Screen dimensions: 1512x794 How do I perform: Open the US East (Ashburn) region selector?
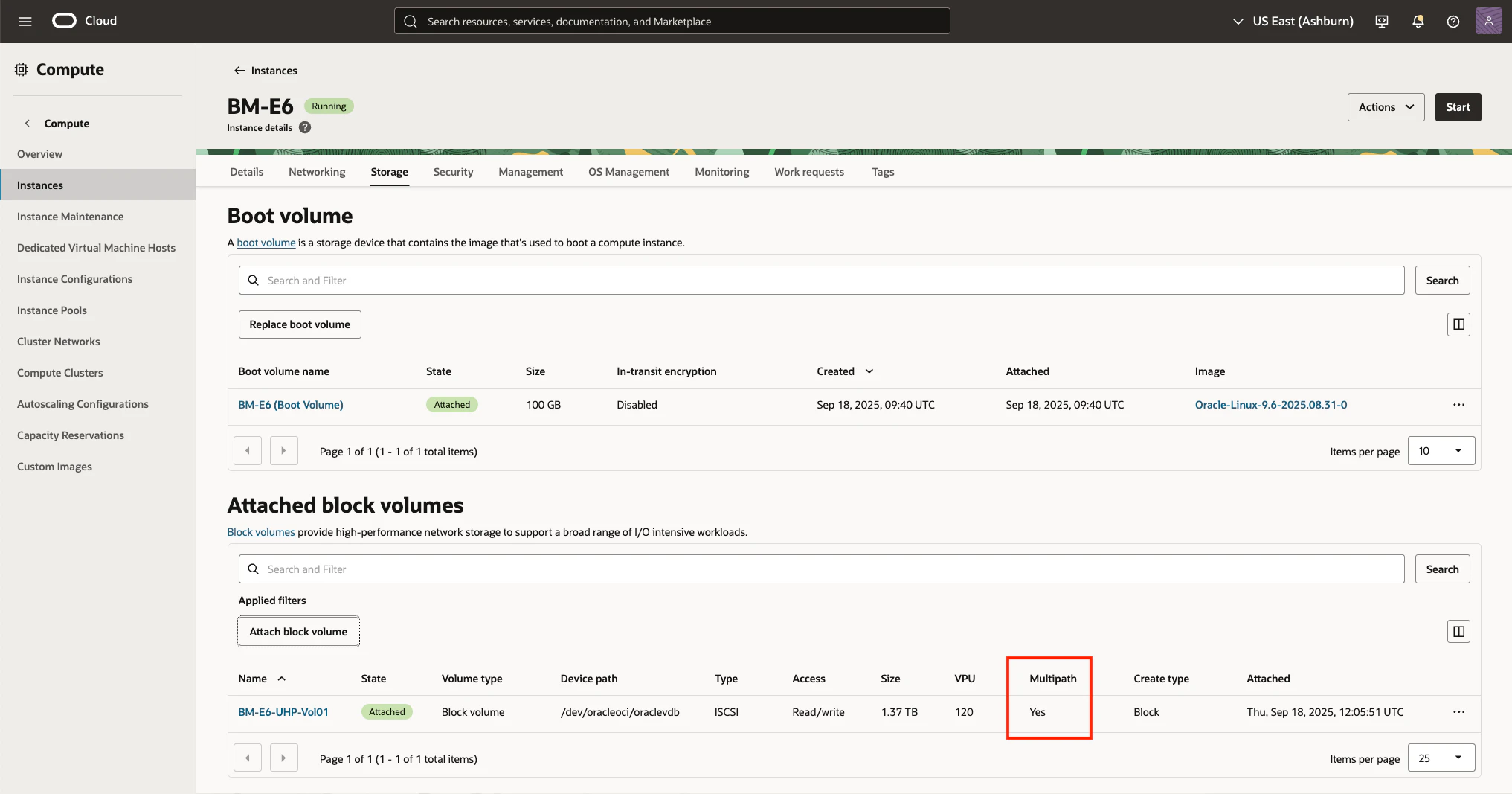pyautogui.click(x=1293, y=21)
